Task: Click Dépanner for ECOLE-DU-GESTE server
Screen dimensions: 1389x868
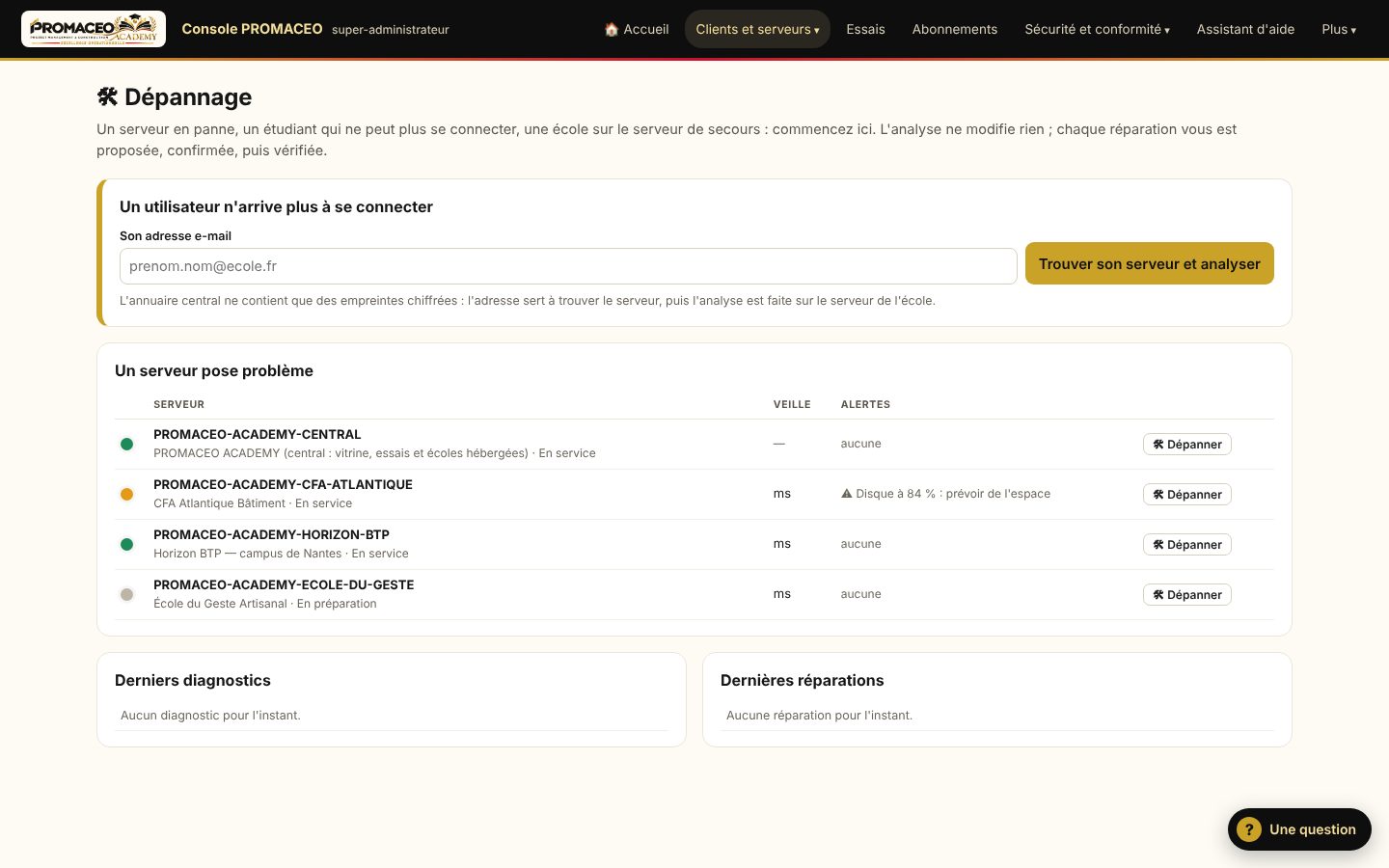Action: coord(1187,595)
